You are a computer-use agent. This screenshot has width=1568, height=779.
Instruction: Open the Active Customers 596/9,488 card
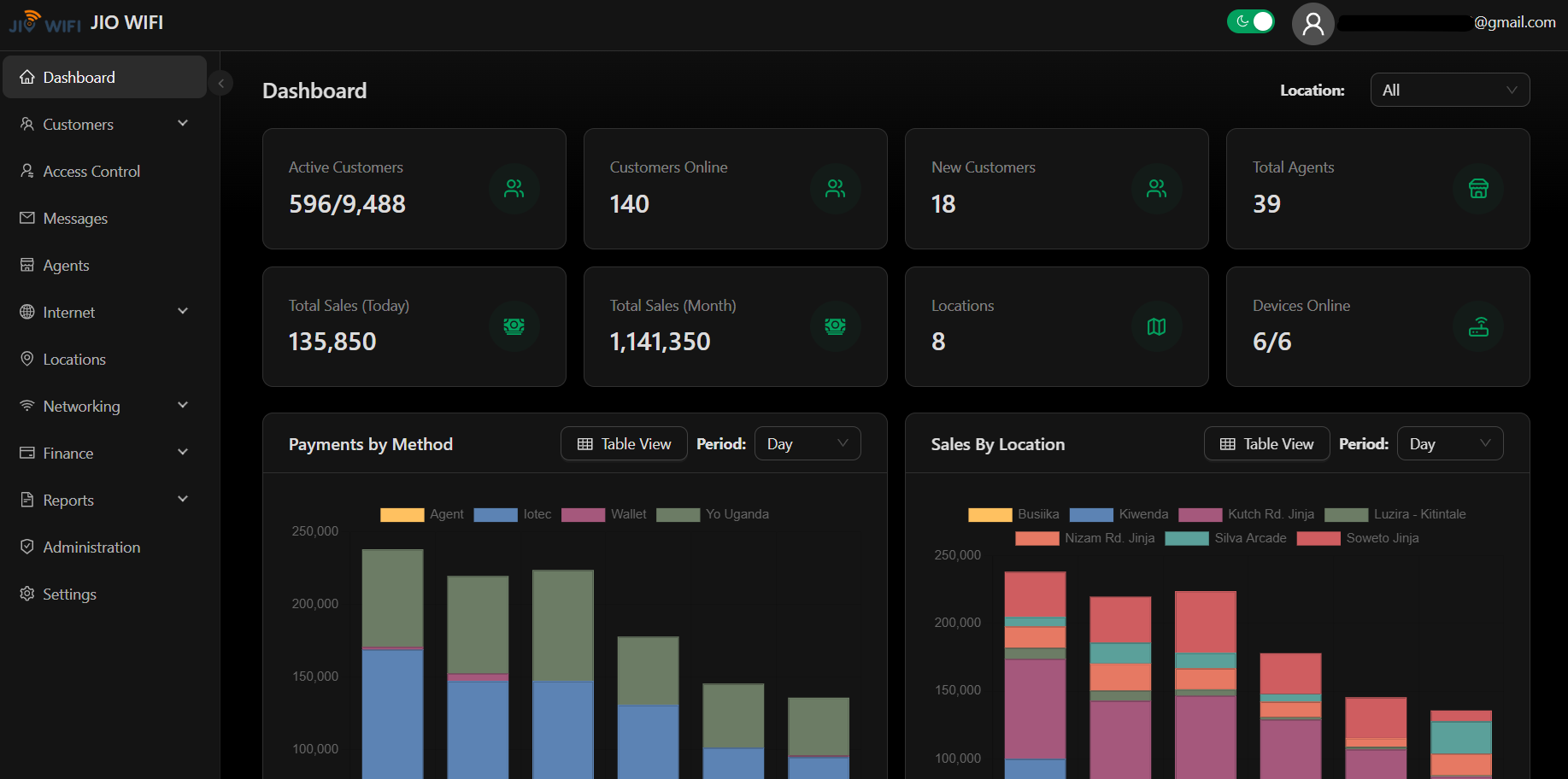pyautogui.click(x=414, y=189)
